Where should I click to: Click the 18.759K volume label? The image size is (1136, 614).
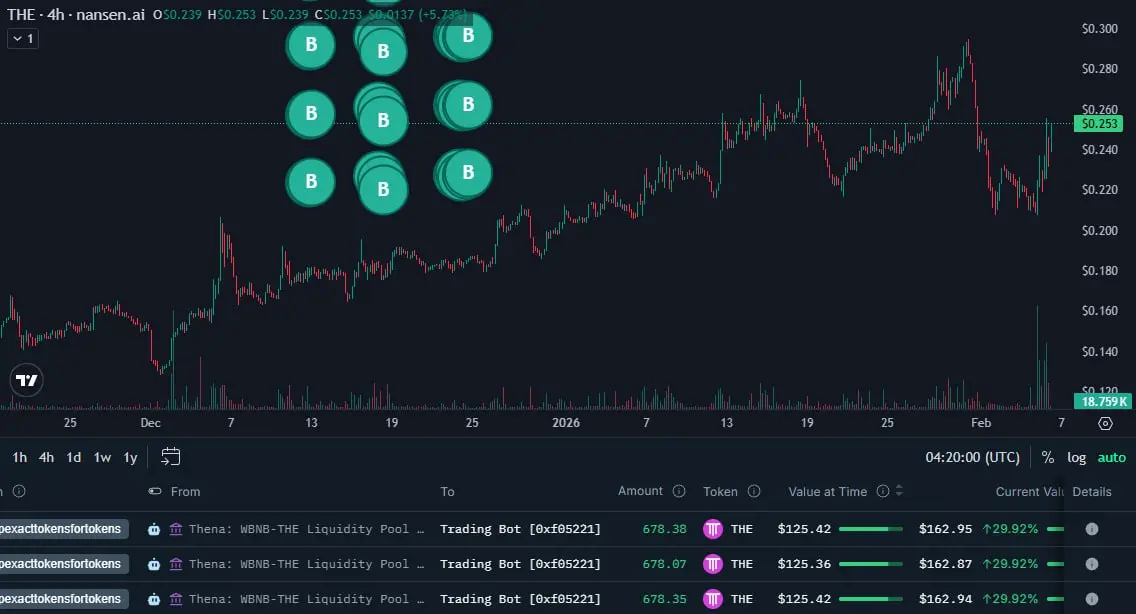tap(1103, 401)
